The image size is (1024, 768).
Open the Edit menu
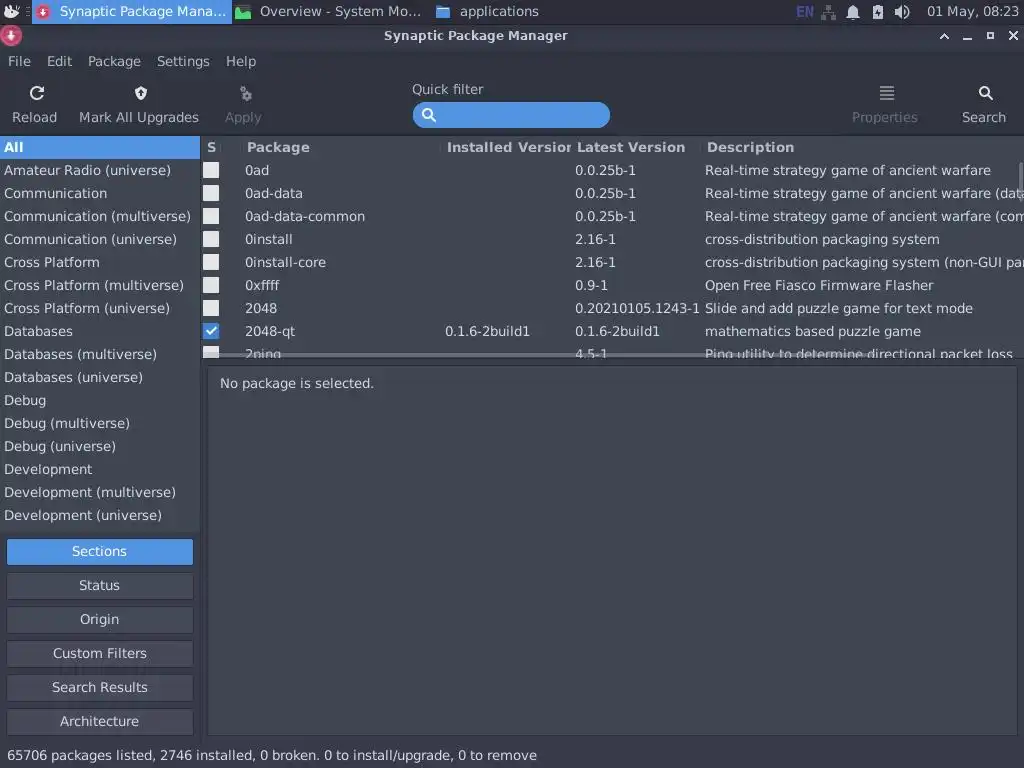point(59,61)
